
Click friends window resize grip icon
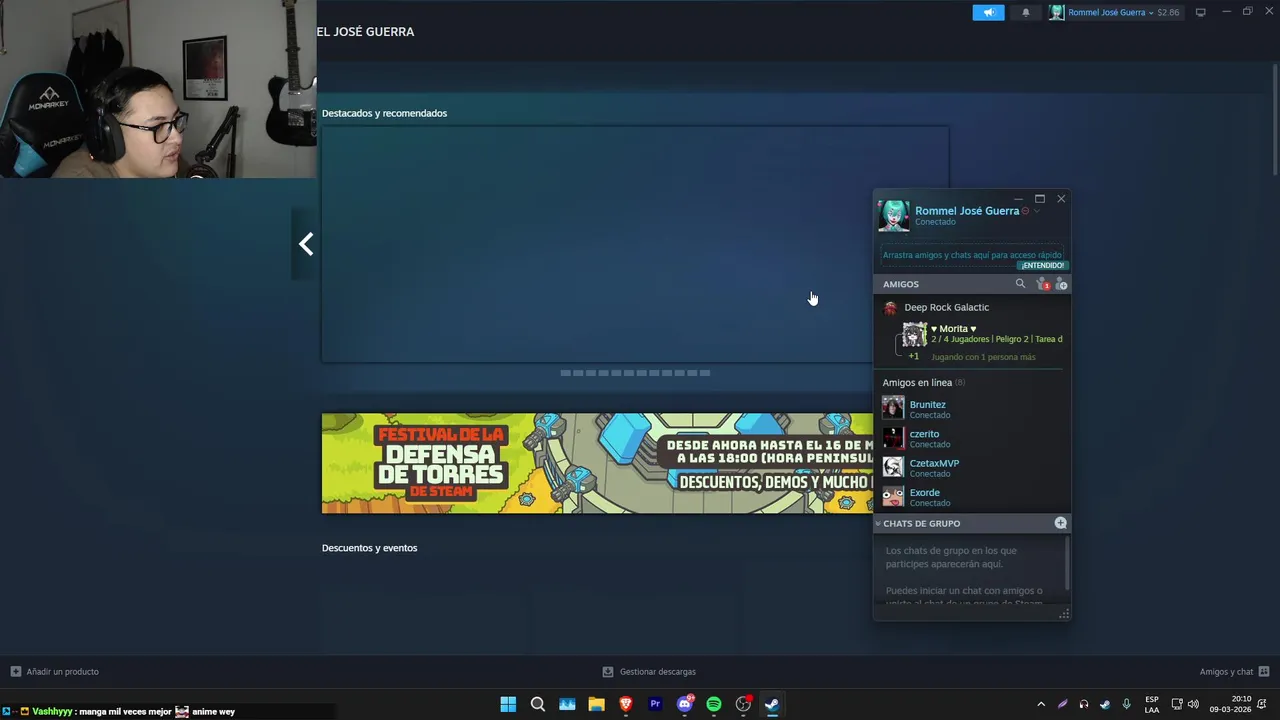coord(1064,614)
